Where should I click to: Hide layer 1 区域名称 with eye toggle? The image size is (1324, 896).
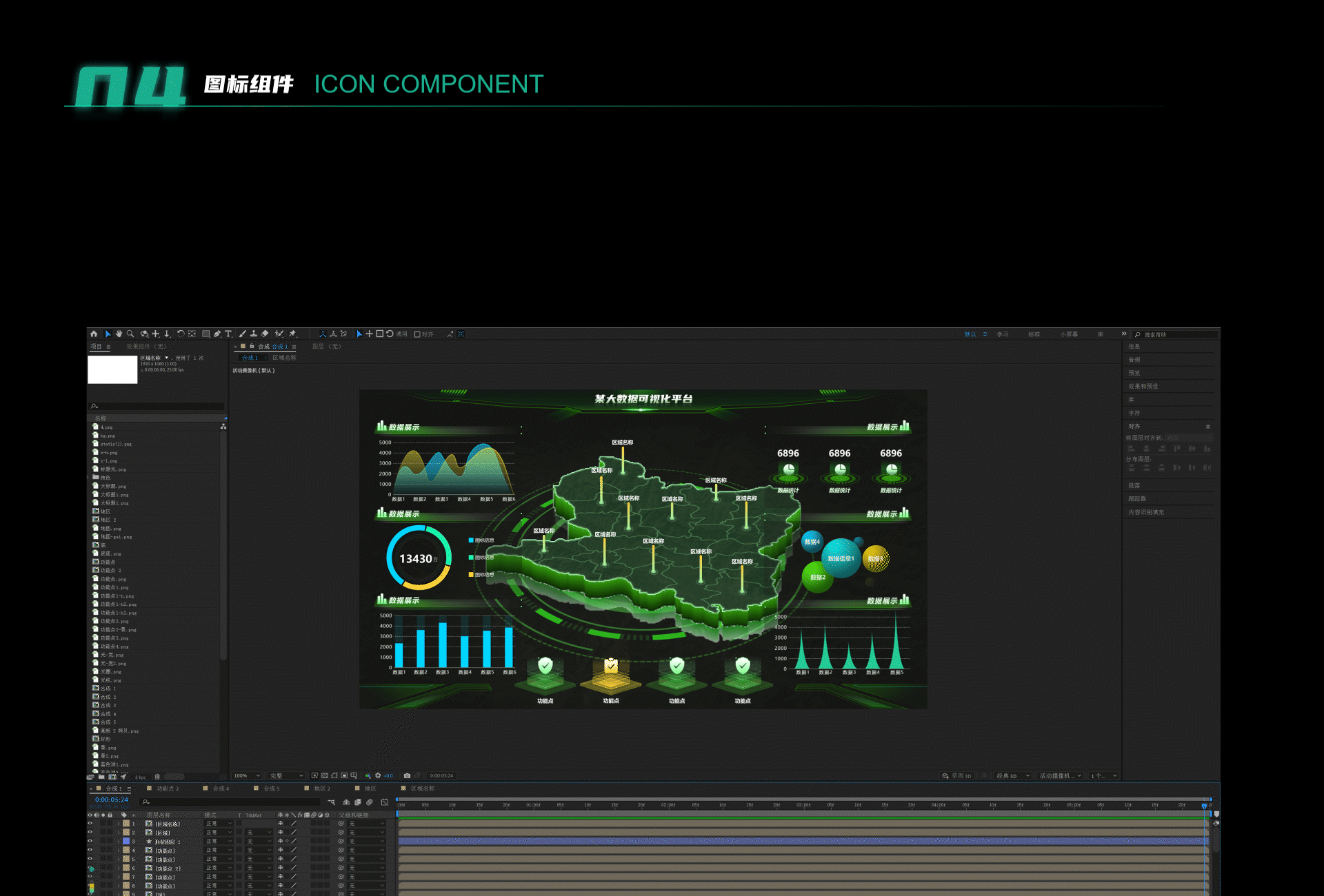click(x=90, y=824)
